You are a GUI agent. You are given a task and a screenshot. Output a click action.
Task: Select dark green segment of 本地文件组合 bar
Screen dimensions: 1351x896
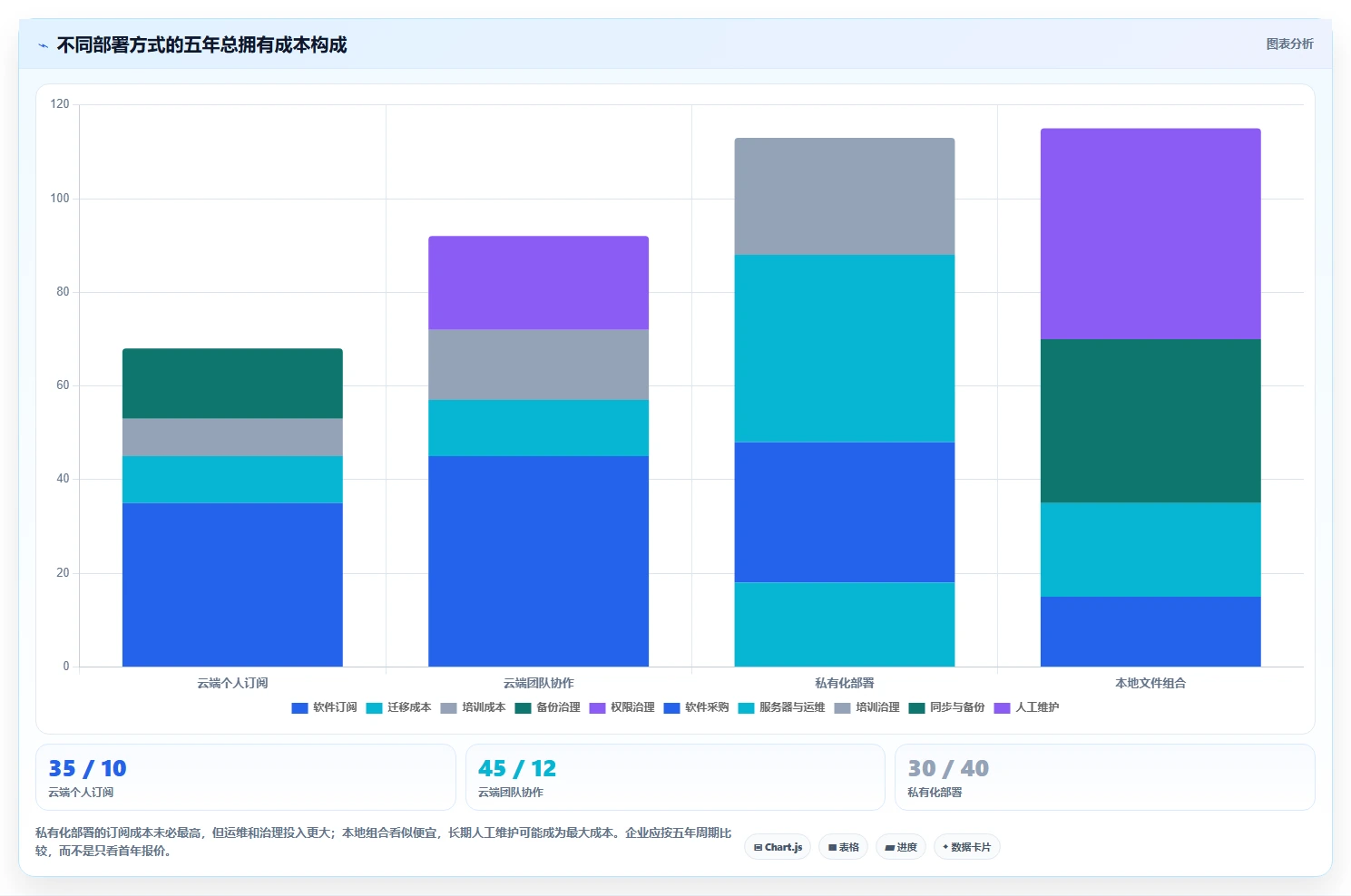click(x=1150, y=421)
